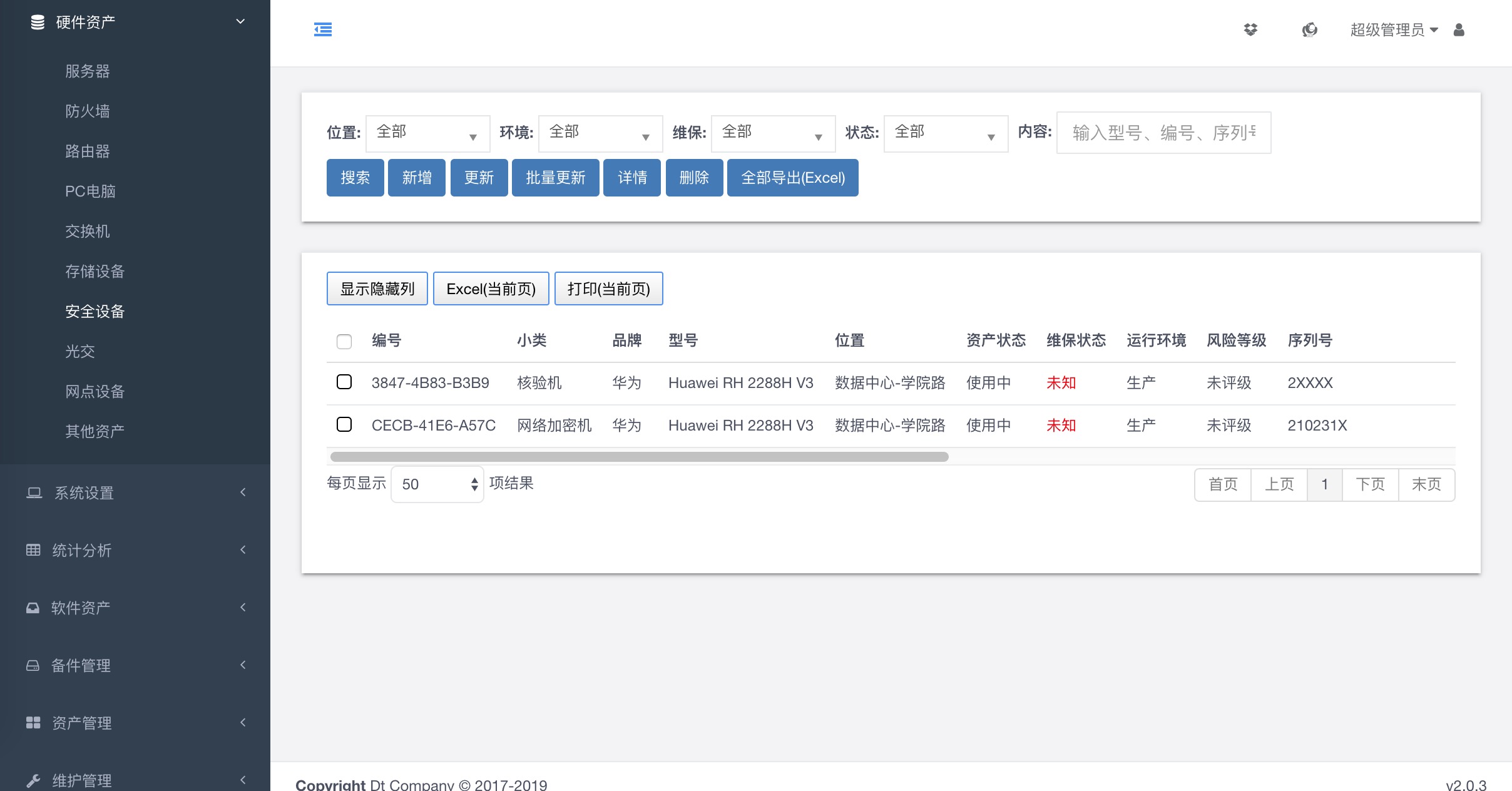Click the 全部导出(Excel) button
This screenshot has width=1512, height=791.
coord(792,178)
